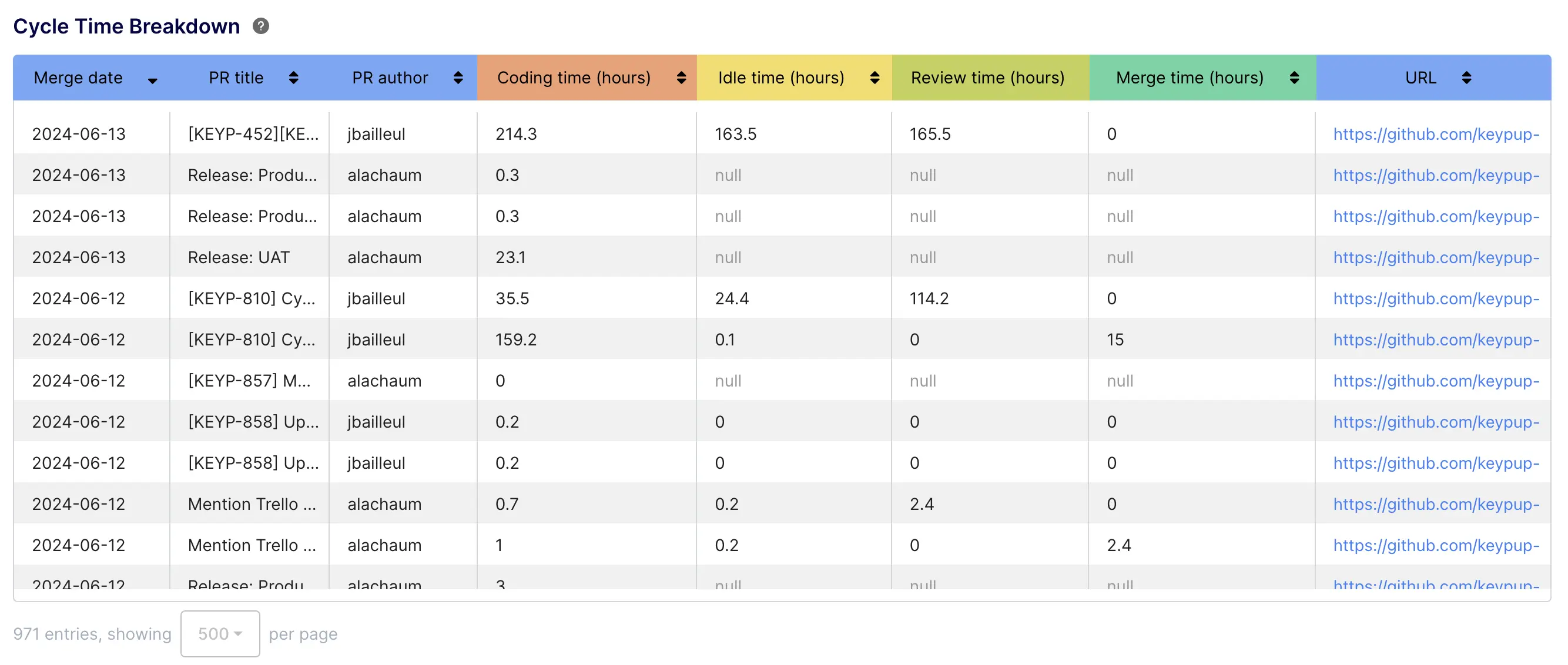Open the 500 per page dropdown
This screenshot has height=665, width=1568.
(x=220, y=634)
